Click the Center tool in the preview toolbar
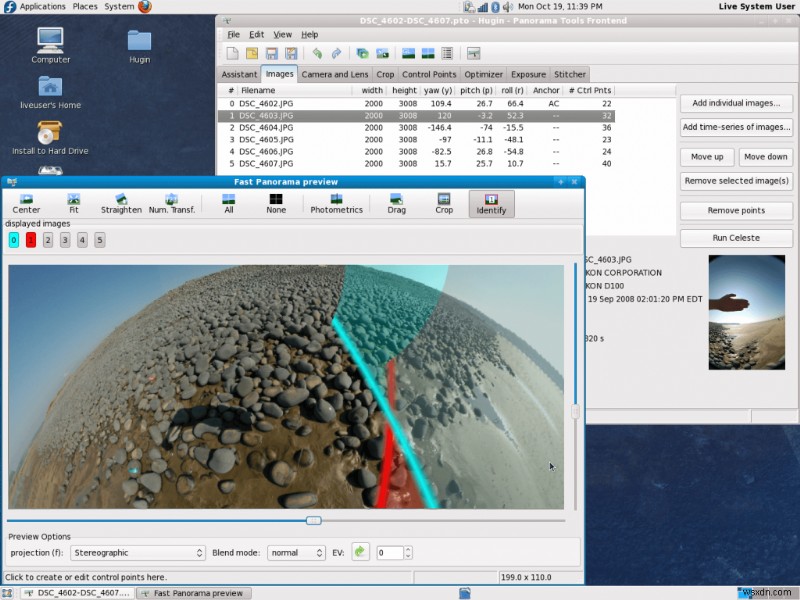 (27, 204)
